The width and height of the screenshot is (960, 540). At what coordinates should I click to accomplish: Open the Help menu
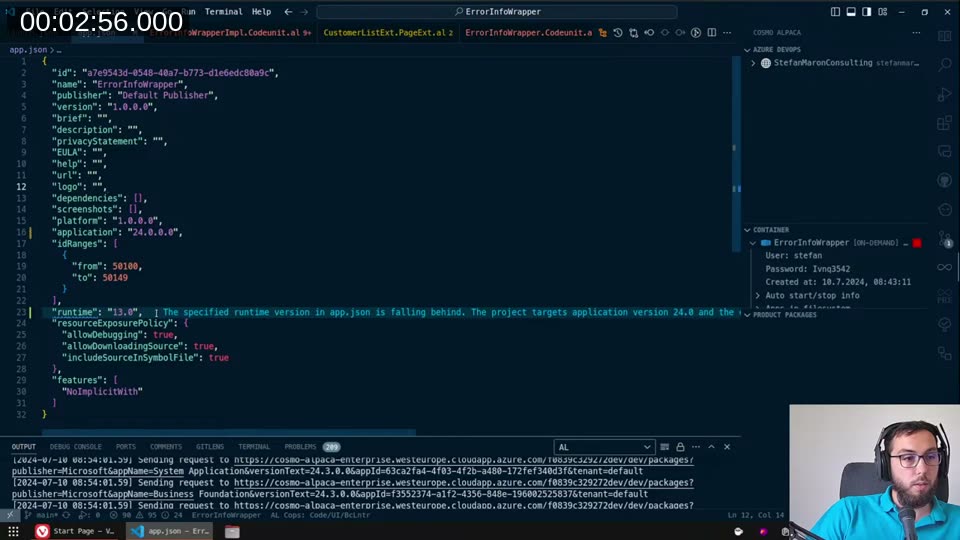point(261,12)
